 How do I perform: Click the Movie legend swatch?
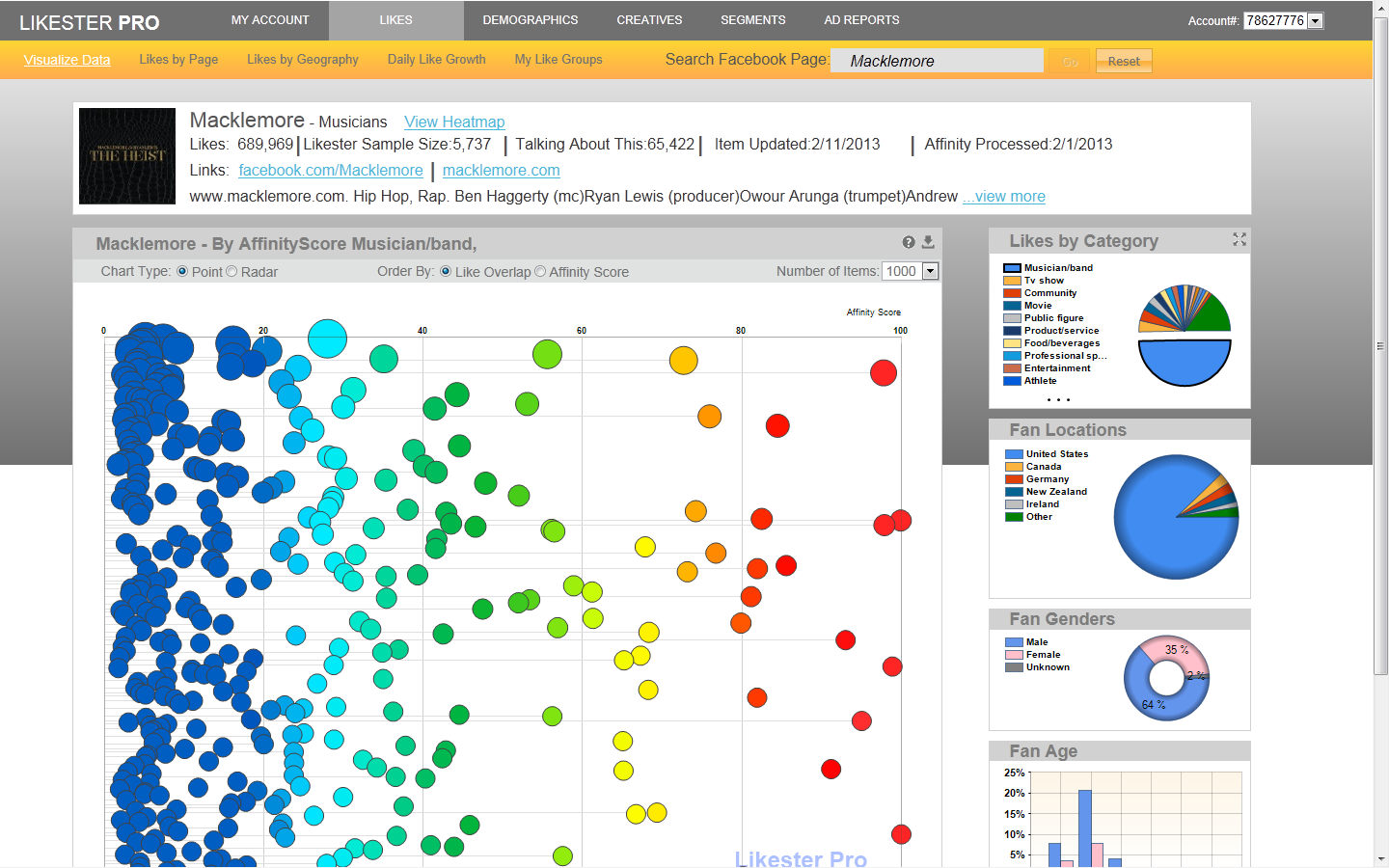pyautogui.click(x=1012, y=306)
